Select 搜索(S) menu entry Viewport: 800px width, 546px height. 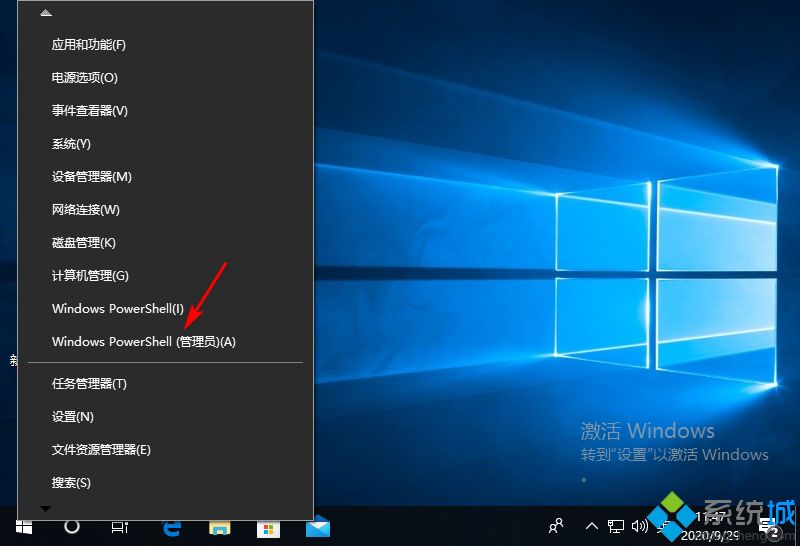coord(165,483)
